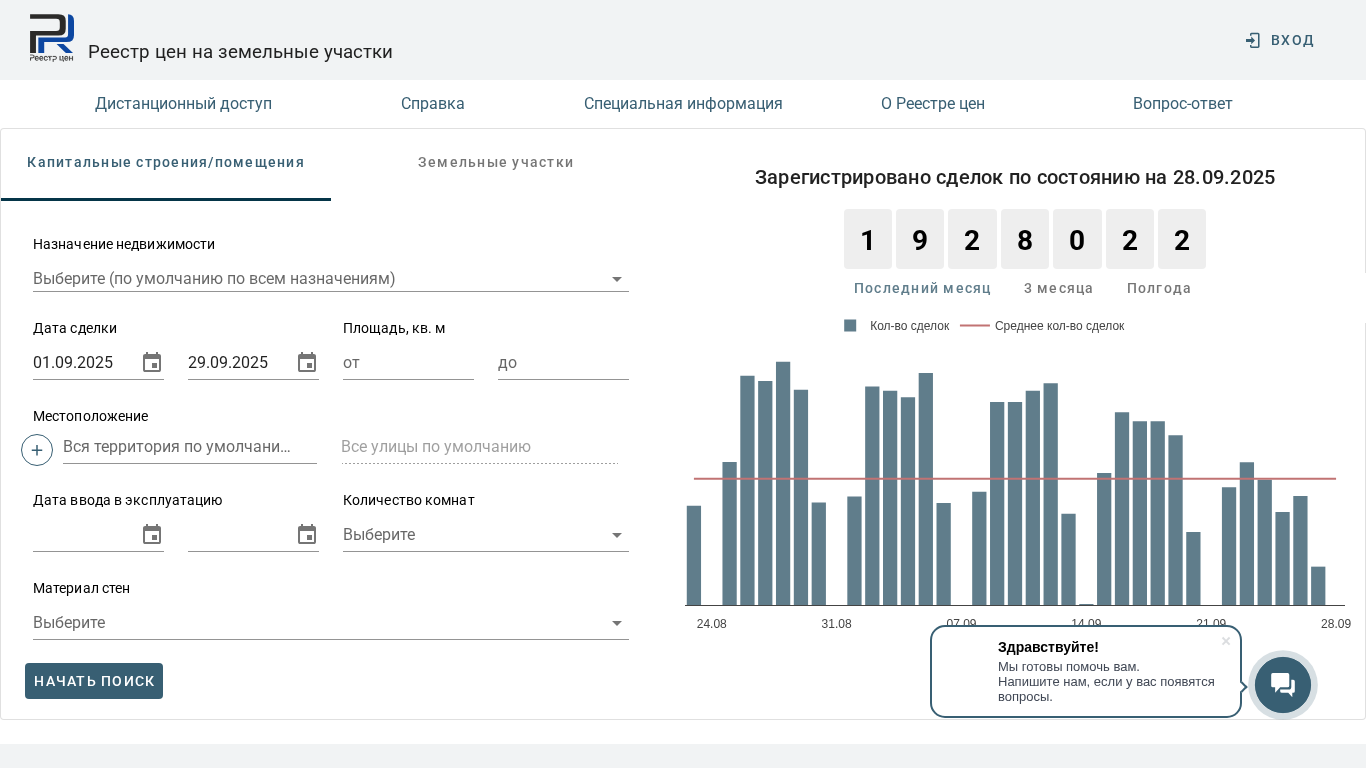The width and height of the screenshot is (1366, 768).
Task: Click the login arrow icon next to ВХОД
Action: pos(1253,40)
